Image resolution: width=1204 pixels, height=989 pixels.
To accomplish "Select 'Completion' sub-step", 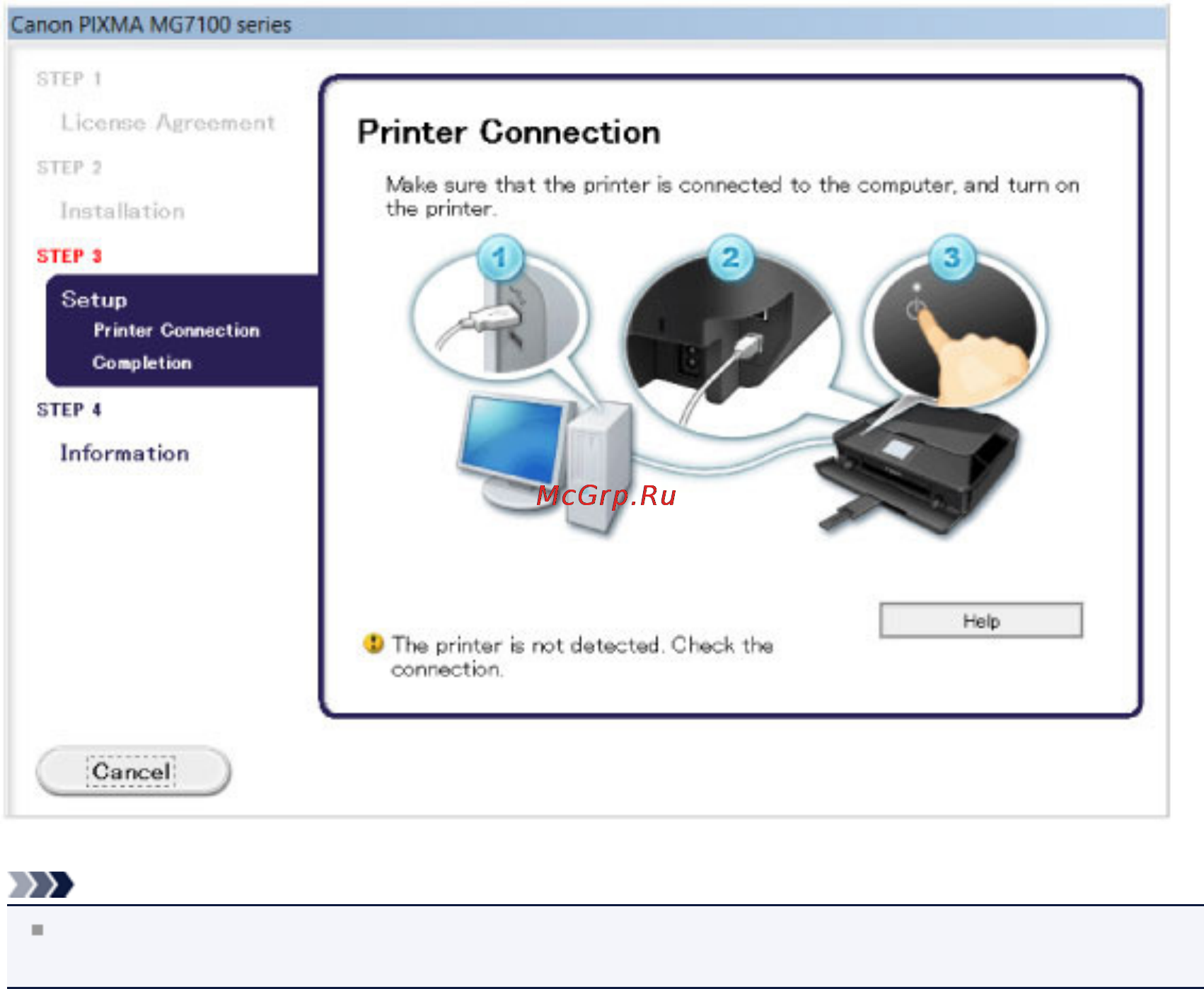I will 142,363.
